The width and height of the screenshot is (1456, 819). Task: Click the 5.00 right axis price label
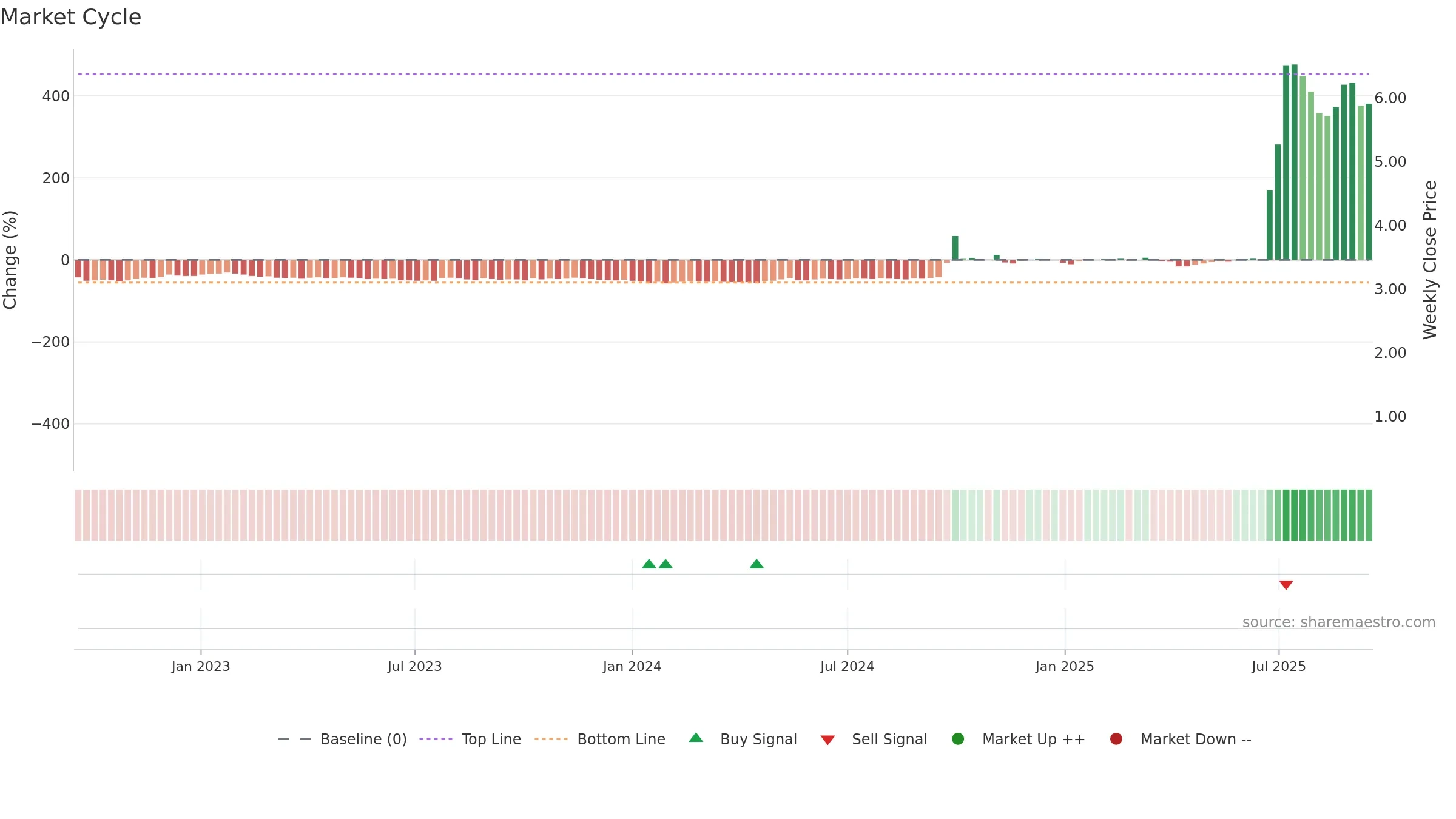(1390, 162)
